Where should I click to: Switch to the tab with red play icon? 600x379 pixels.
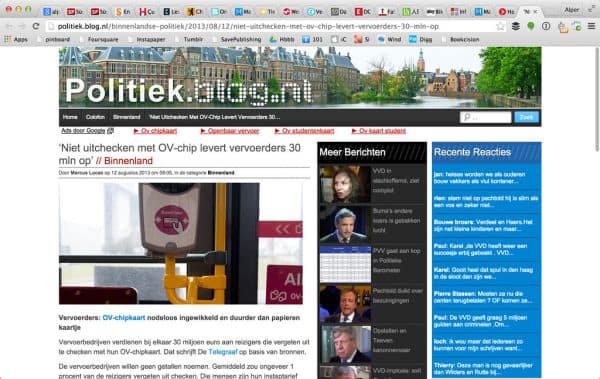[506, 12]
